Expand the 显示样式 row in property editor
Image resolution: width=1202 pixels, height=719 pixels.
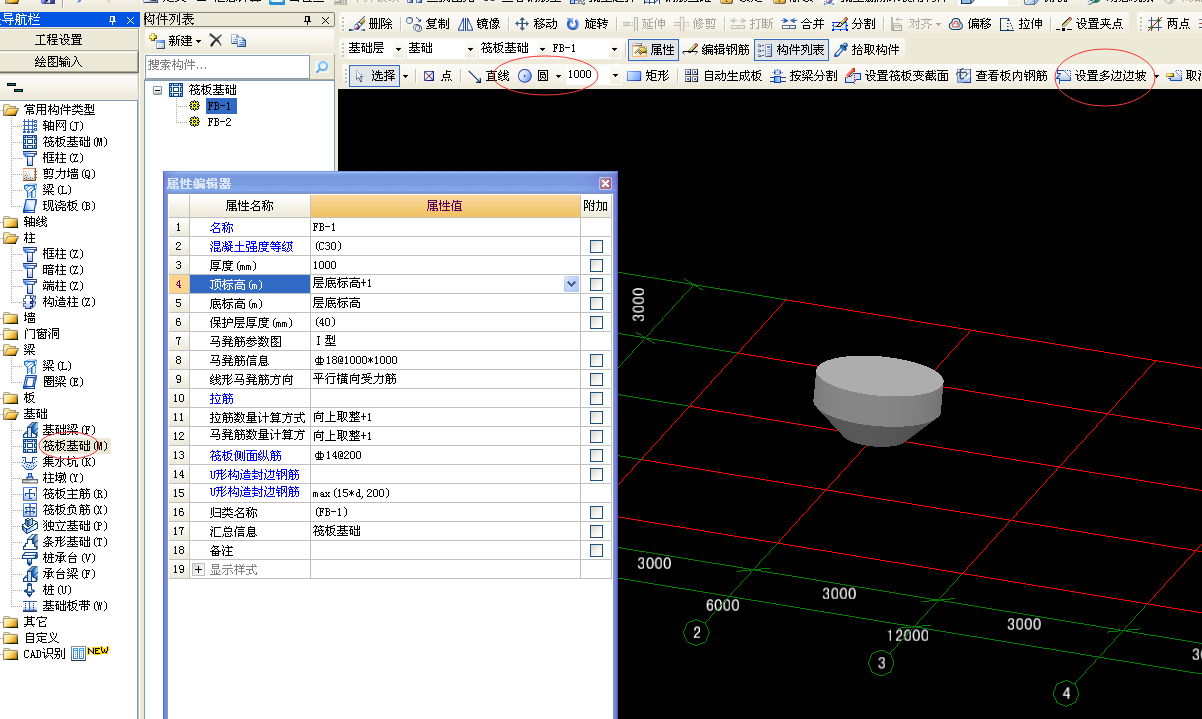point(198,569)
